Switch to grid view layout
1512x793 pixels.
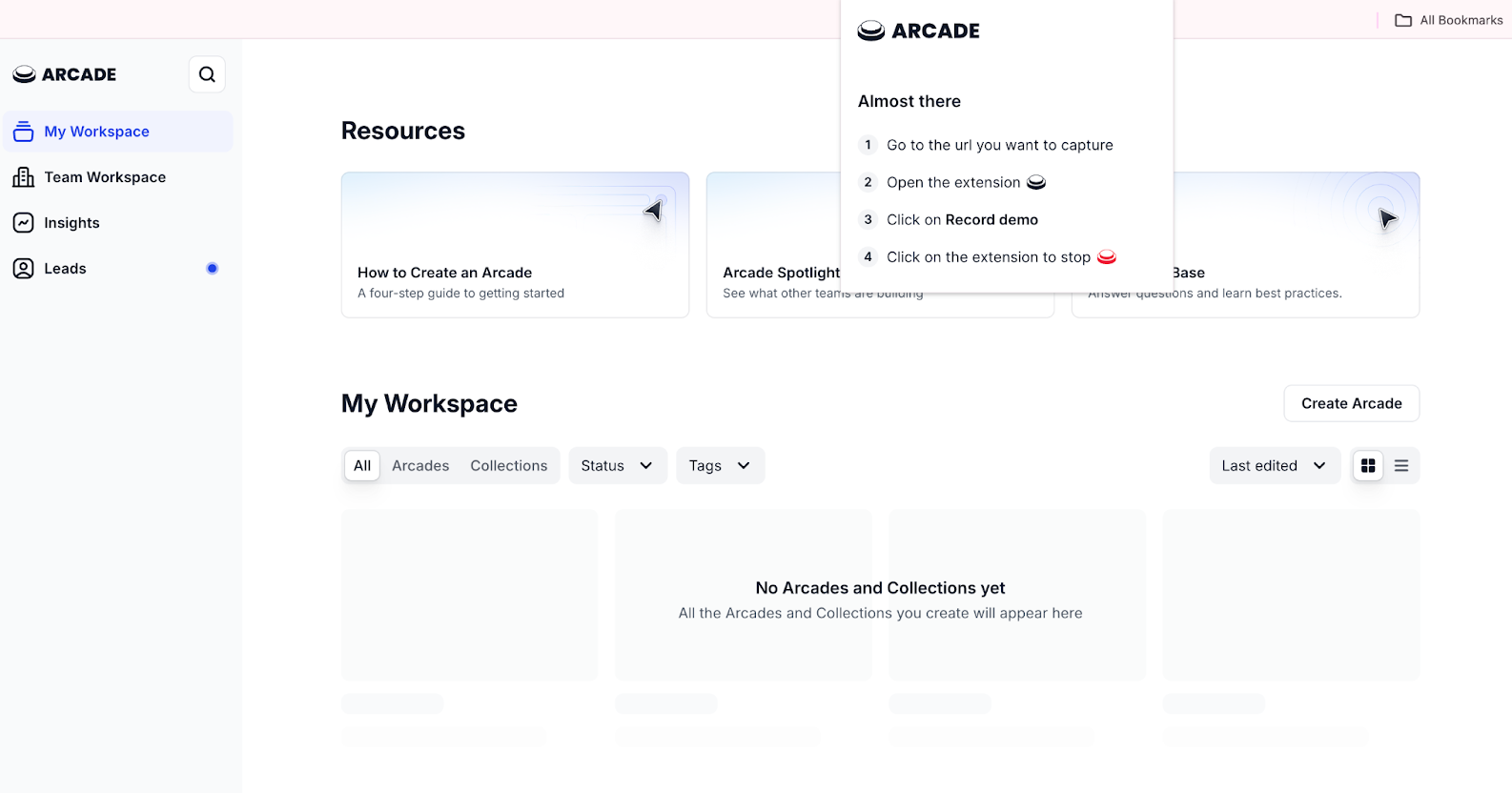point(1368,466)
